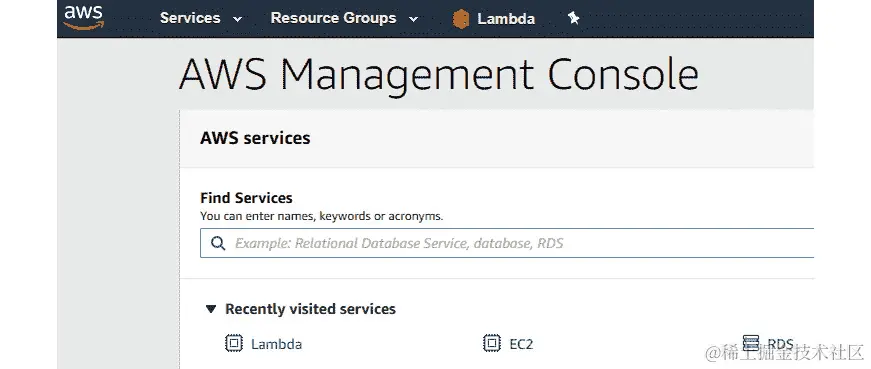Click the pushpin icon in the navigation bar

click(573, 18)
